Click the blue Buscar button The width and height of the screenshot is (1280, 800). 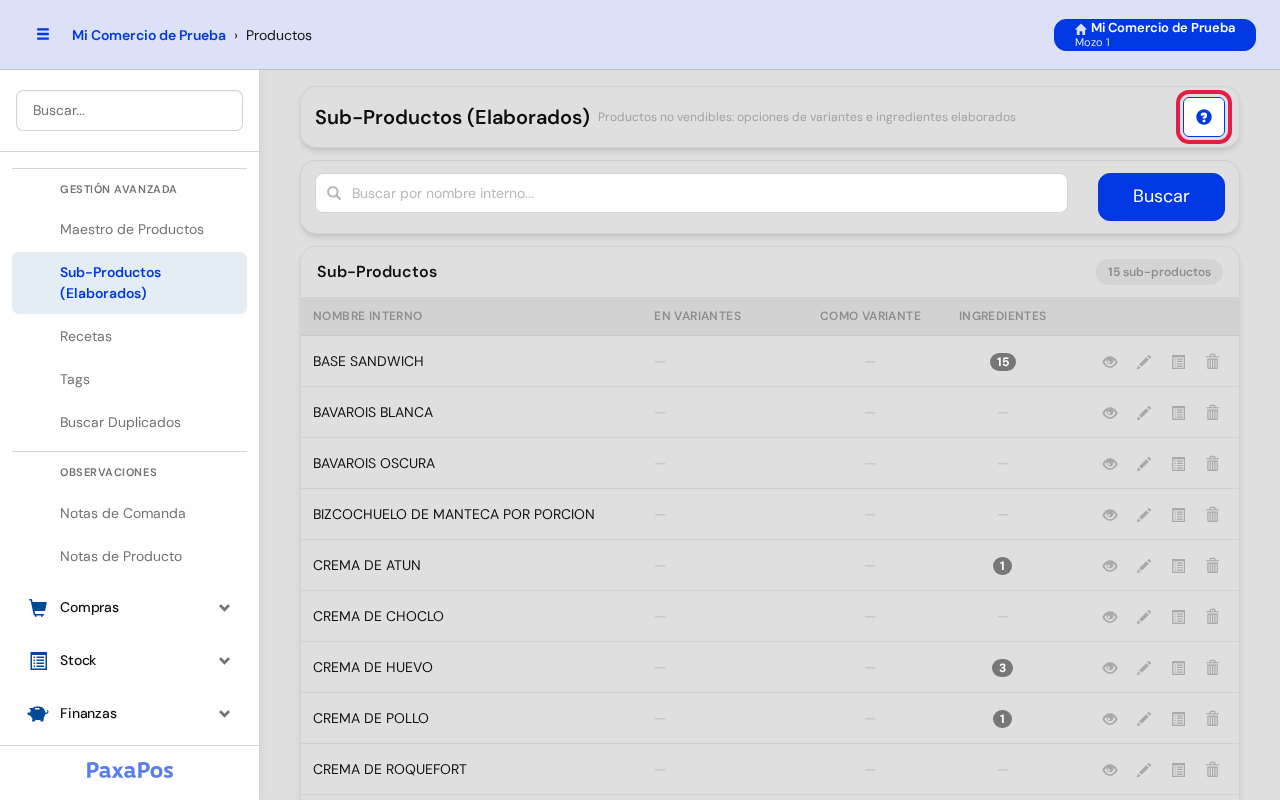coord(1161,197)
